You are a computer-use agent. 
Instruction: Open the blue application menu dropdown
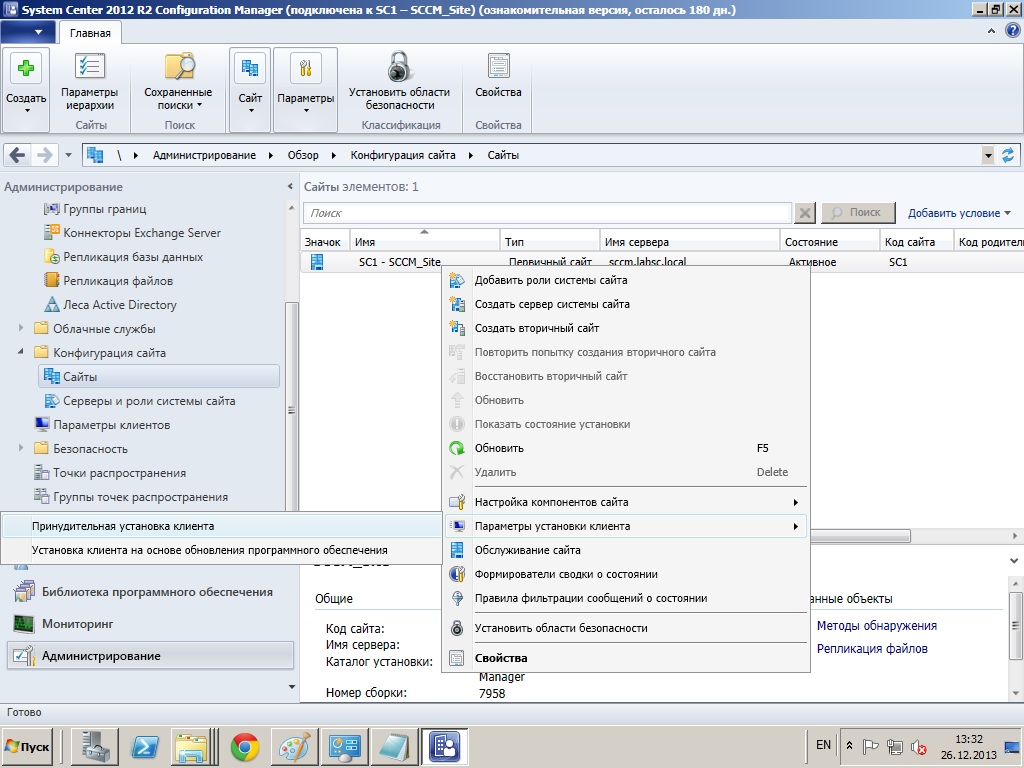(28, 32)
